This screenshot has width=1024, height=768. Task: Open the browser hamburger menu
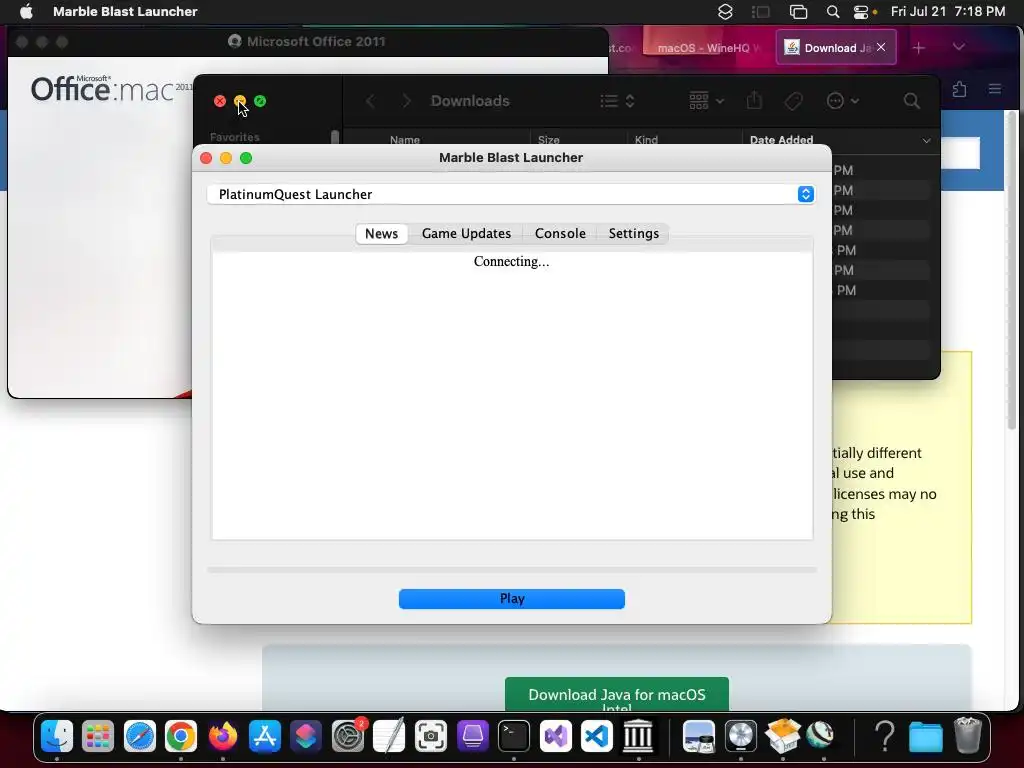click(x=995, y=89)
